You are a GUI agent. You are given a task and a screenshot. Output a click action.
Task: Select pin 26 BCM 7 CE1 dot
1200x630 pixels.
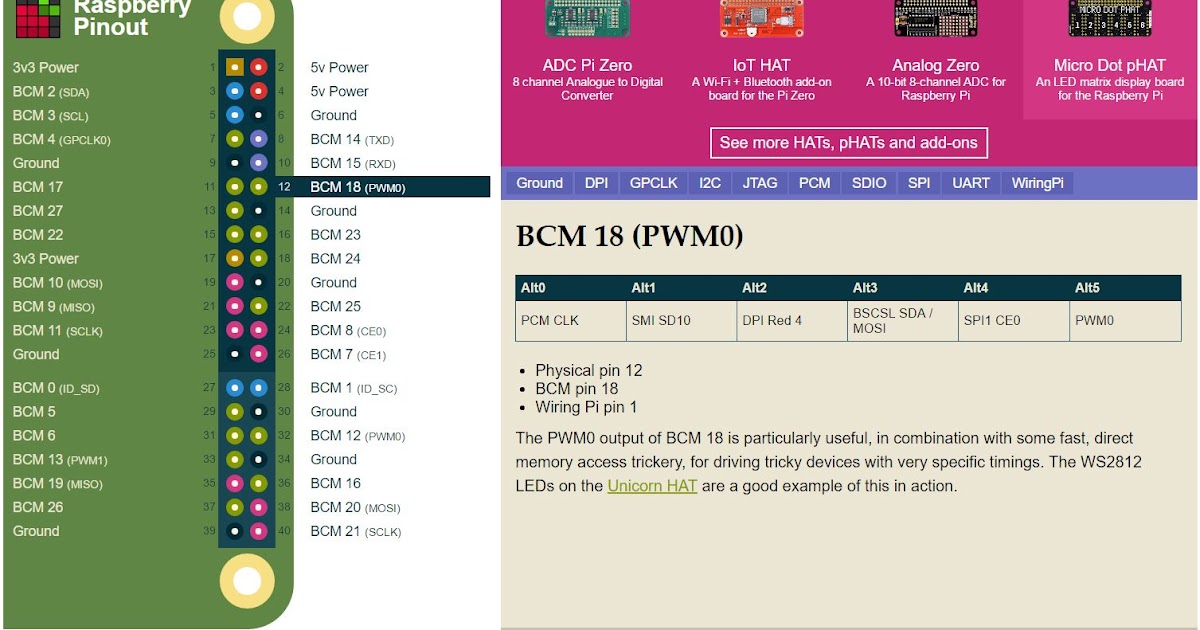pyautogui.click(x=259, y=354)
